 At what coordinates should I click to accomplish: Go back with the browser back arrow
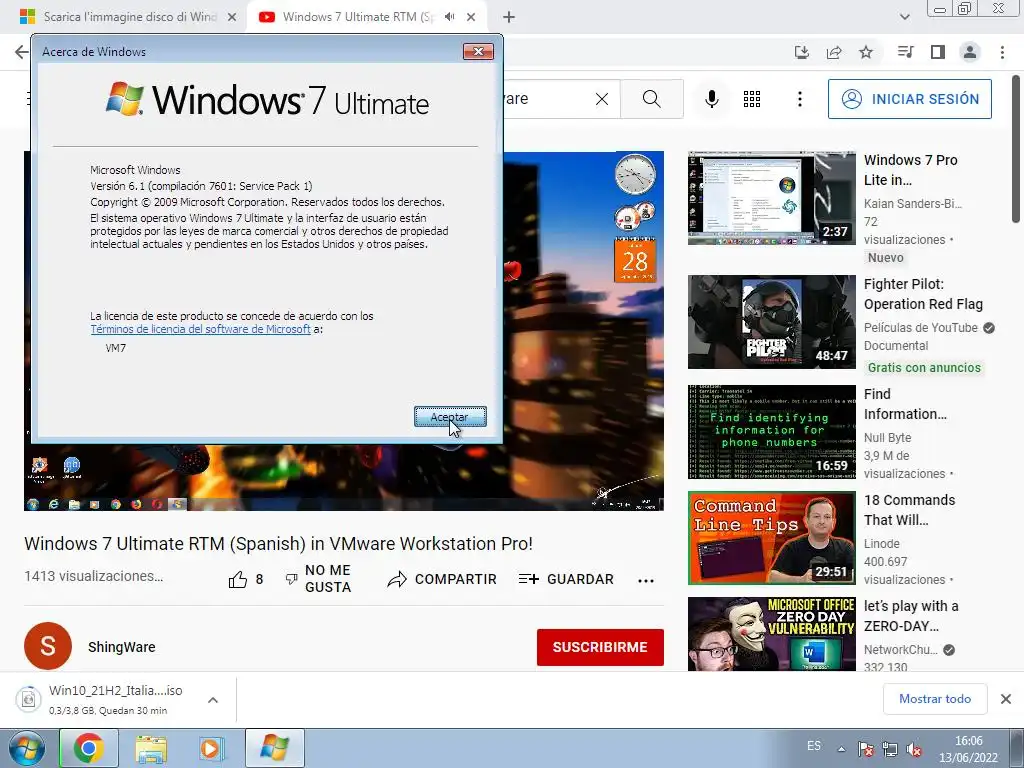[21, 52]
